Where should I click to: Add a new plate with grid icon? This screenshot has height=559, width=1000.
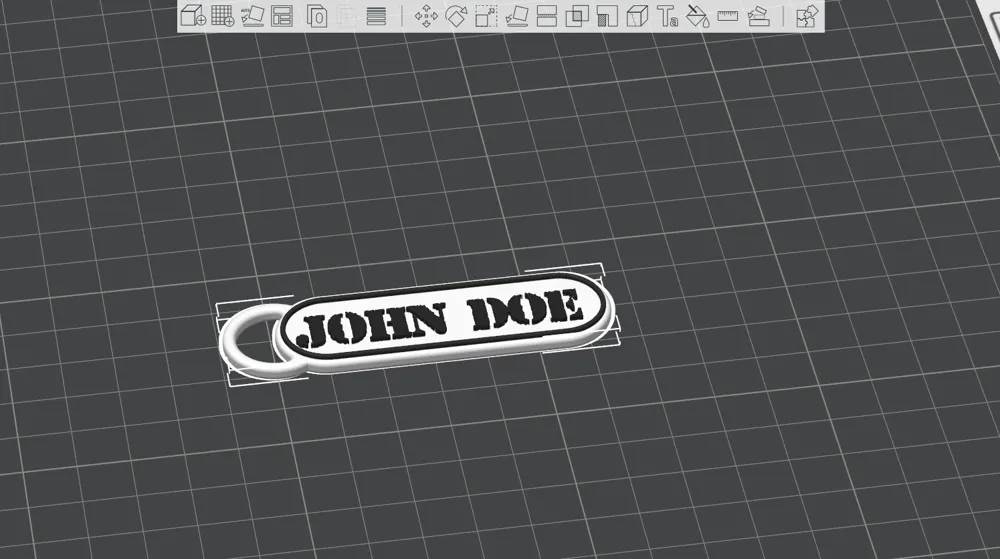[x=223, y=15]
